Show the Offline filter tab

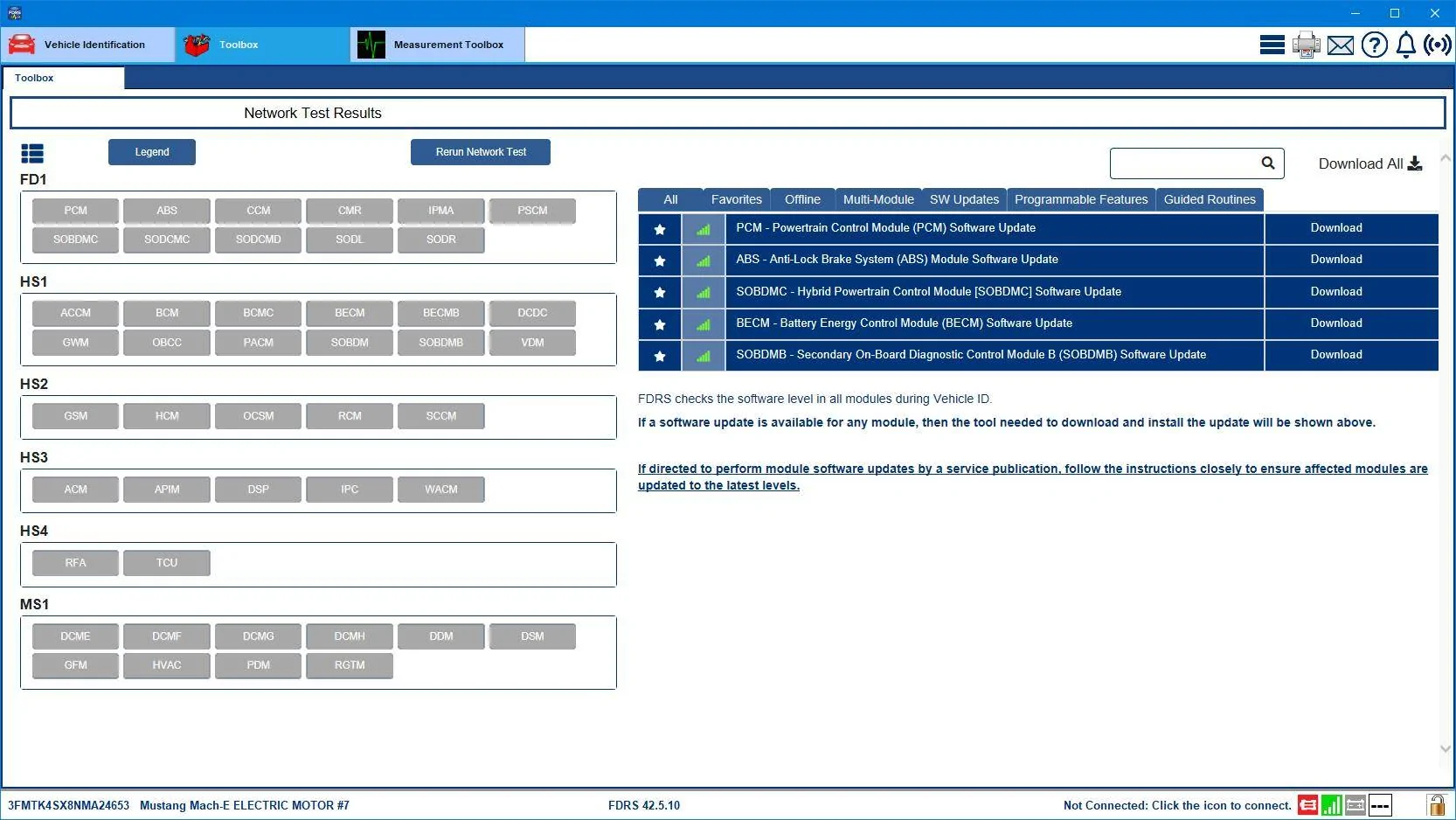click(802, 199)
